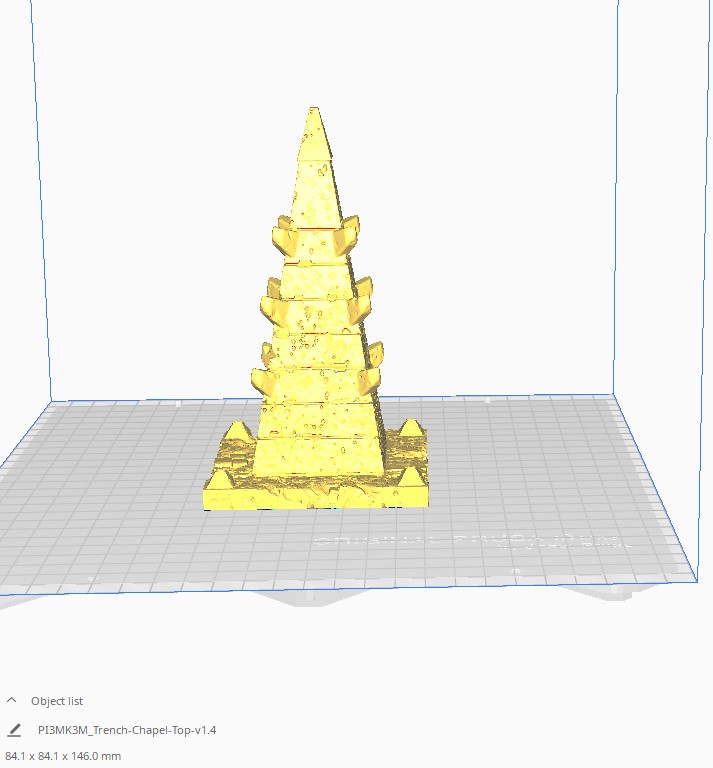713x768 pixels.
Task: Select the PI3MK3M_Trench-Chapel-Top-v1.4 object name
Action: point(127,730)
